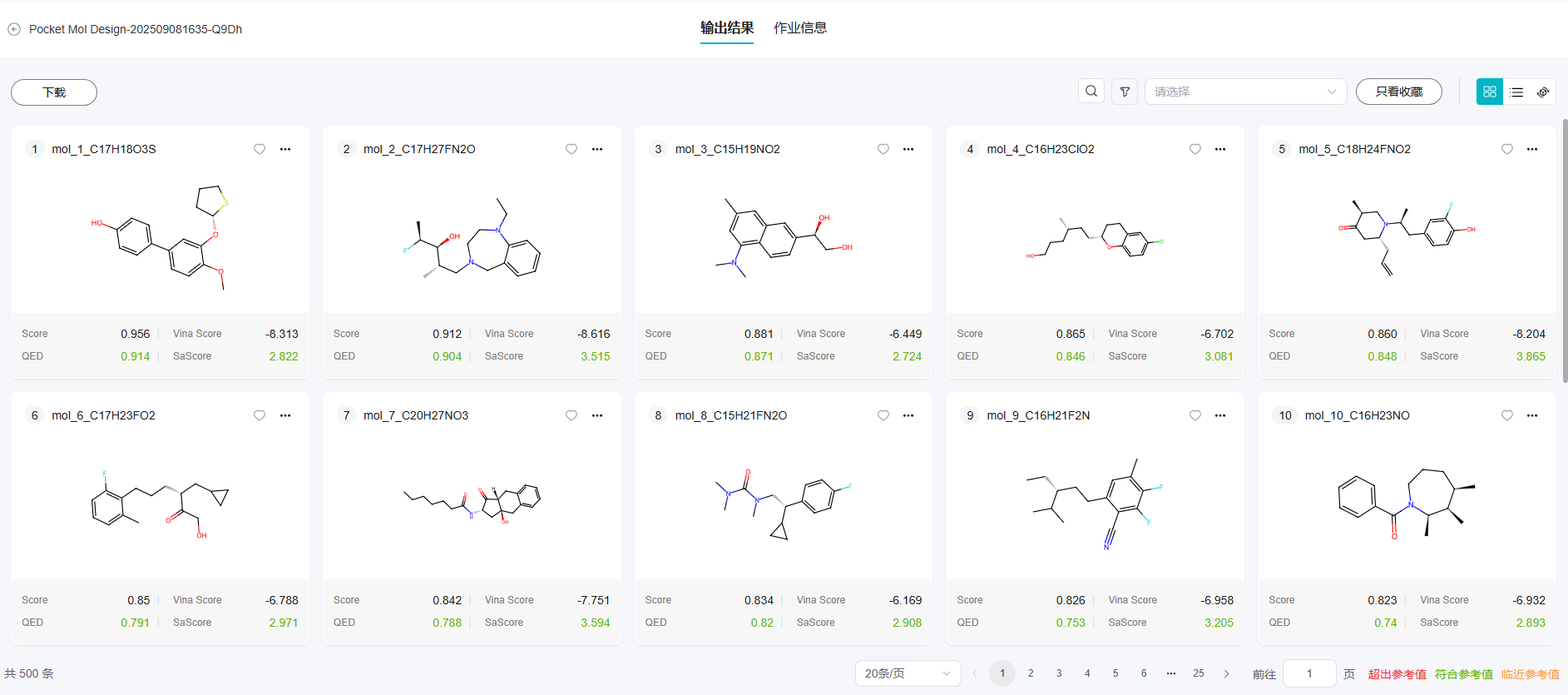The height and width of the screenshot is (695, 1568).
Task: Open the 3D structure view icon
Action: click(1543, 92)
